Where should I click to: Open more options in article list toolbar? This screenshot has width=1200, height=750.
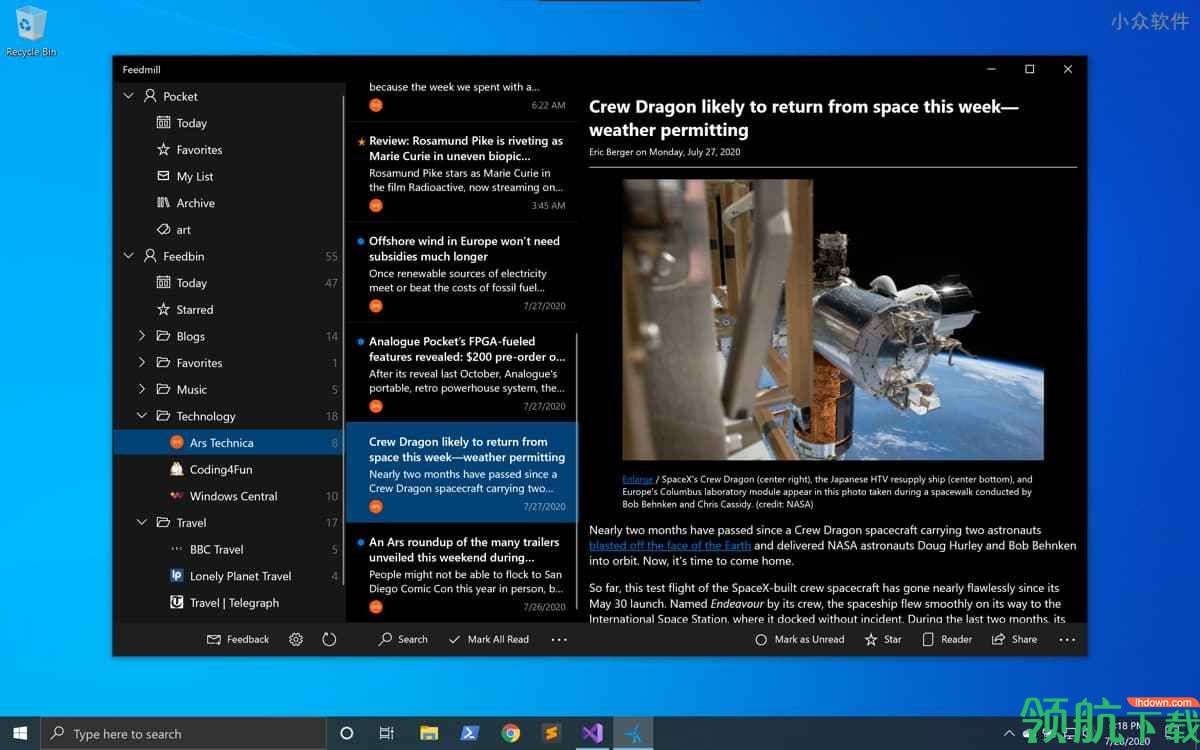coord(559,639)
